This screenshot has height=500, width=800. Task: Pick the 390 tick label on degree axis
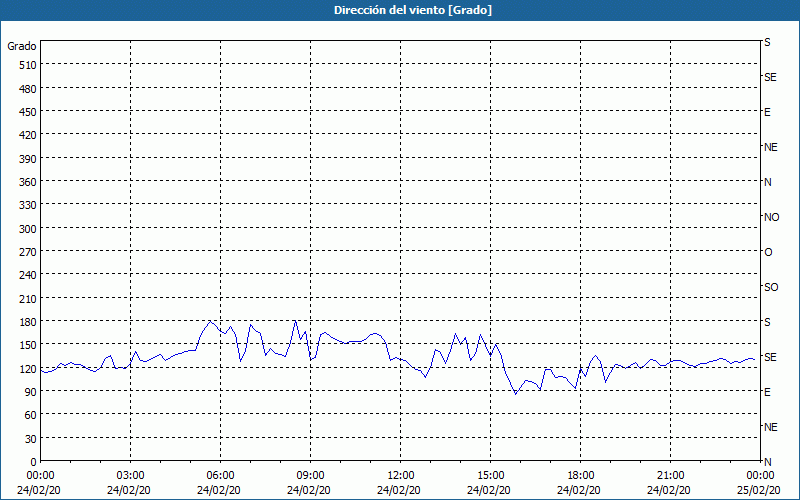click(x=28, y=159)
